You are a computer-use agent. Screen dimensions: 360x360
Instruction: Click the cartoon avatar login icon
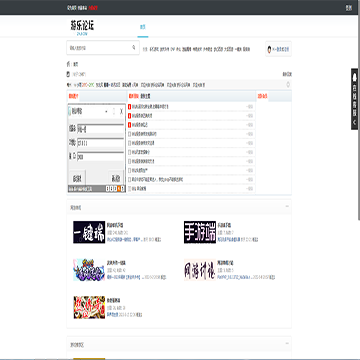click(269, 49)
